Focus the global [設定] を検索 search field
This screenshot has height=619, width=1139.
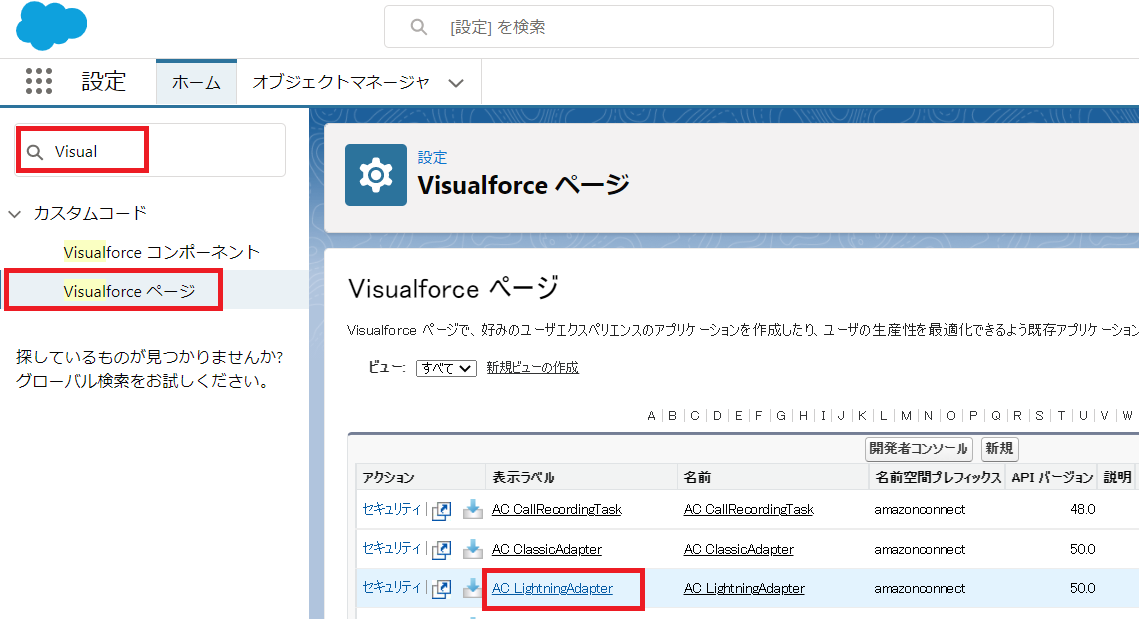(x=718, y=27)
